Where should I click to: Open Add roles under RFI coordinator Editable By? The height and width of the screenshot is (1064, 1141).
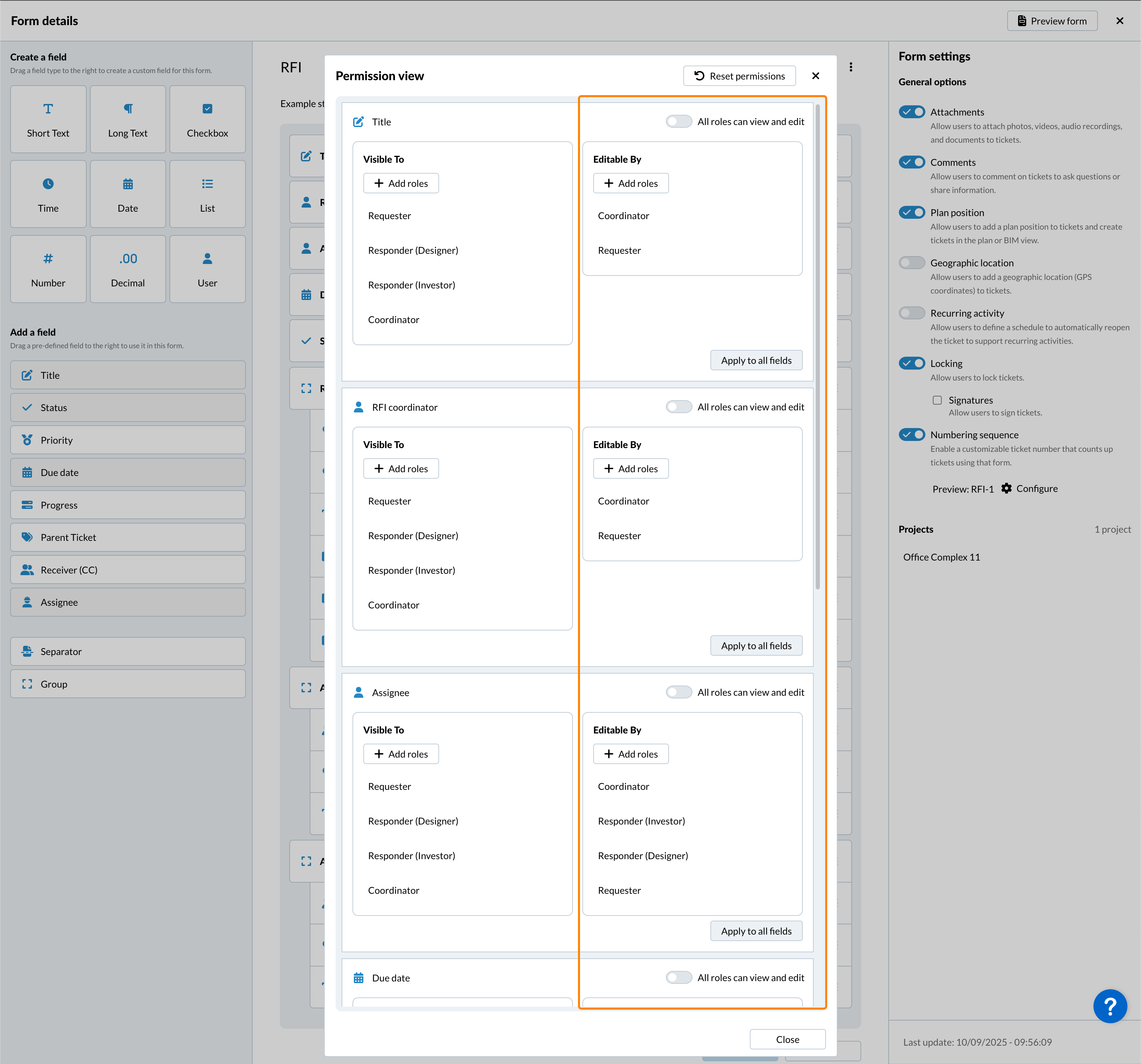tap(631, 468)
